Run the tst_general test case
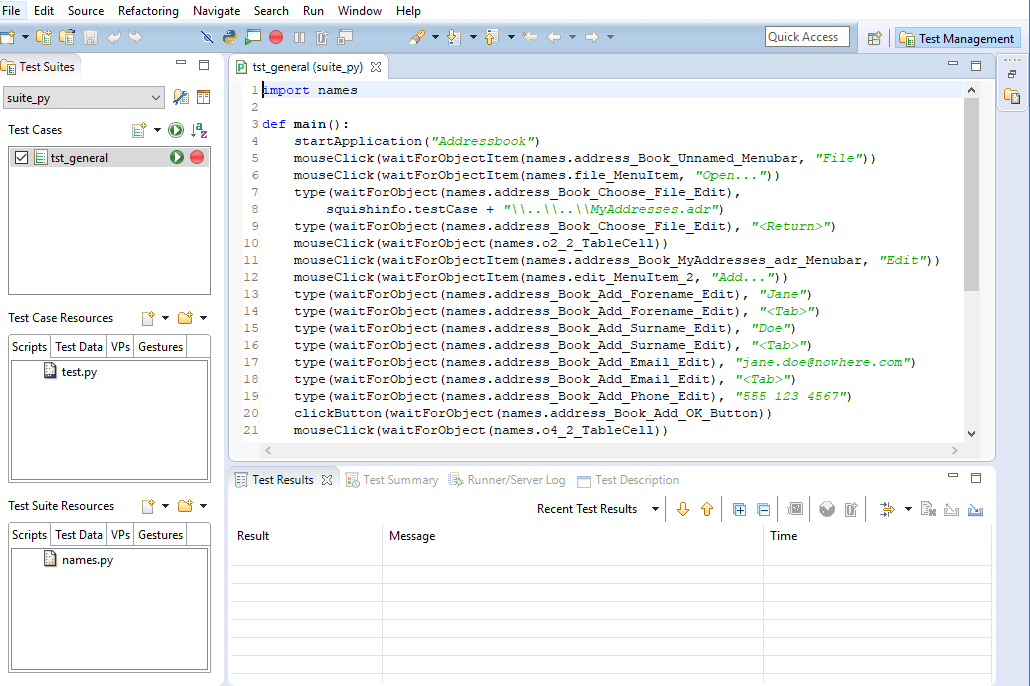The height and width of the screenshot is (686, 1030). pos(177,157)
